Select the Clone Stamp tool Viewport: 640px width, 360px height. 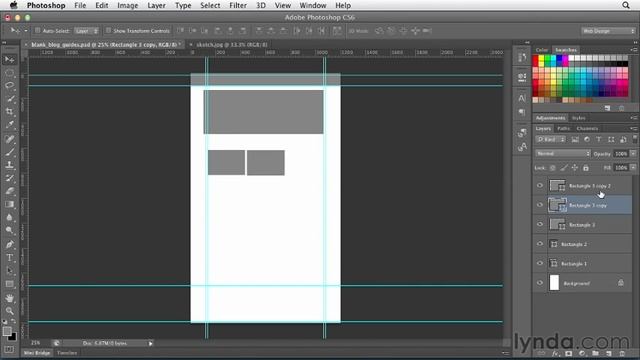coord(9,165)
